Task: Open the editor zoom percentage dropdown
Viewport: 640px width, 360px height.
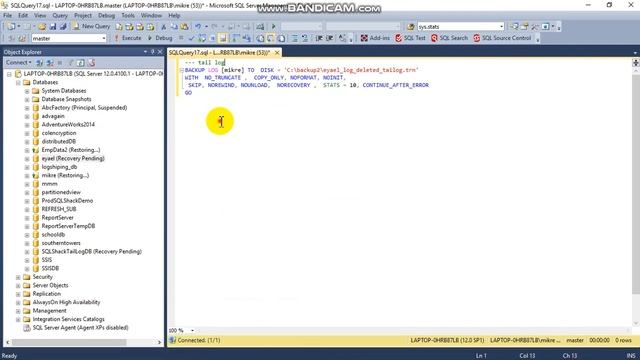Action: 192,330
